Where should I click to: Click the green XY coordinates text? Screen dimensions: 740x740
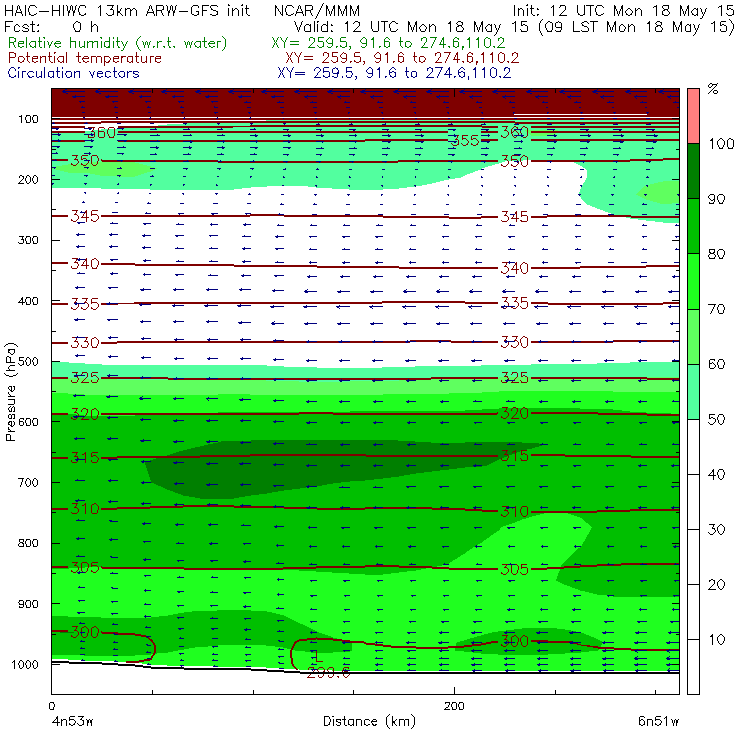(x=388, y=43)
